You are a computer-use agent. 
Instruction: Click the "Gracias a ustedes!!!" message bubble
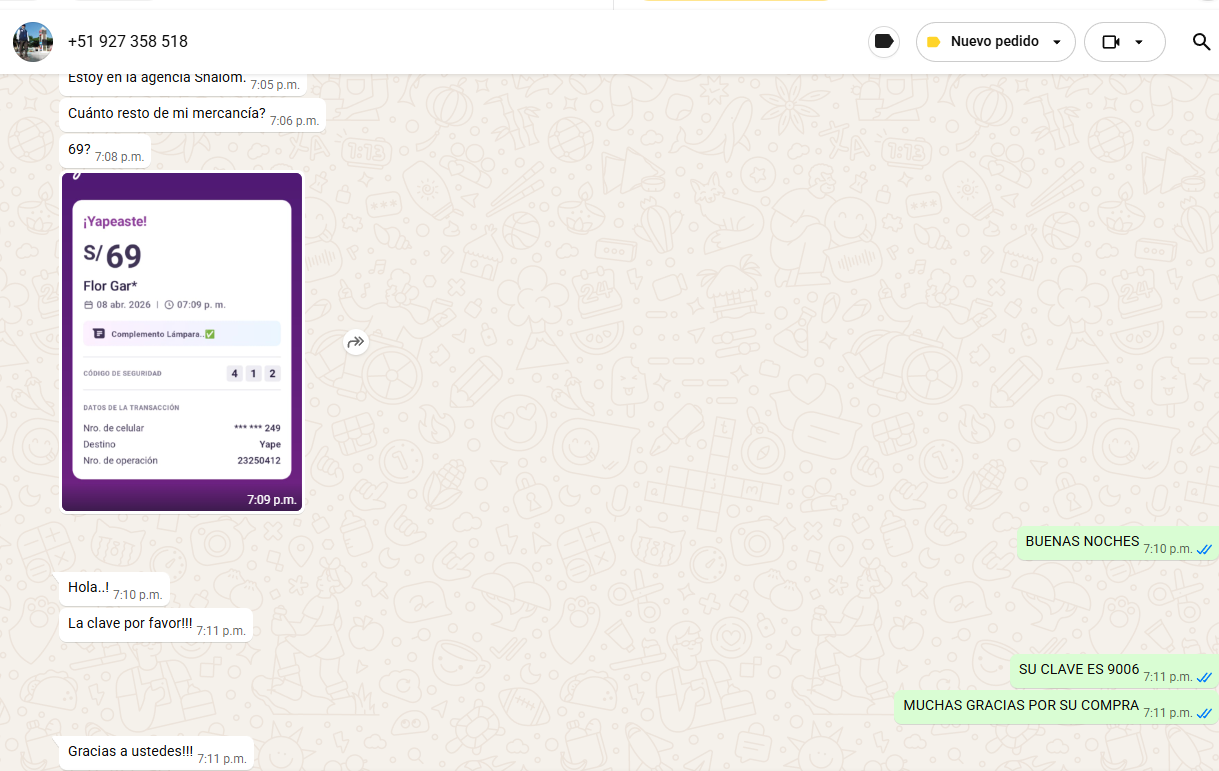[130, 752]
